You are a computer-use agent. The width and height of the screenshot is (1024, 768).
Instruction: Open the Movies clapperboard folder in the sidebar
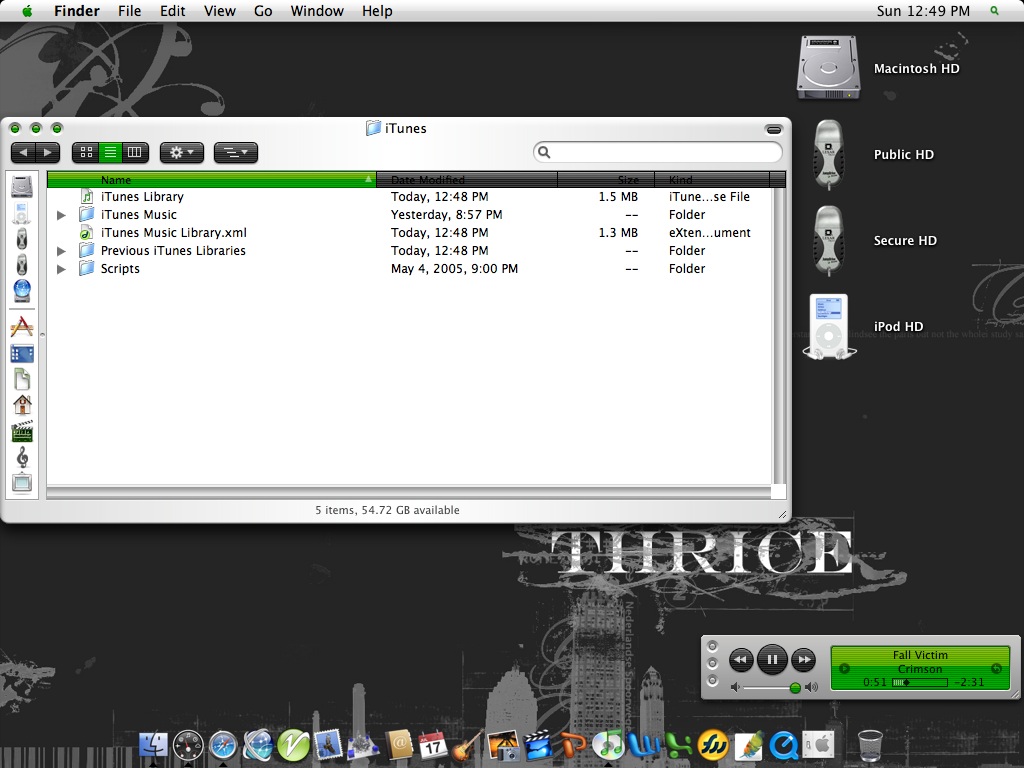pos(22,431)
